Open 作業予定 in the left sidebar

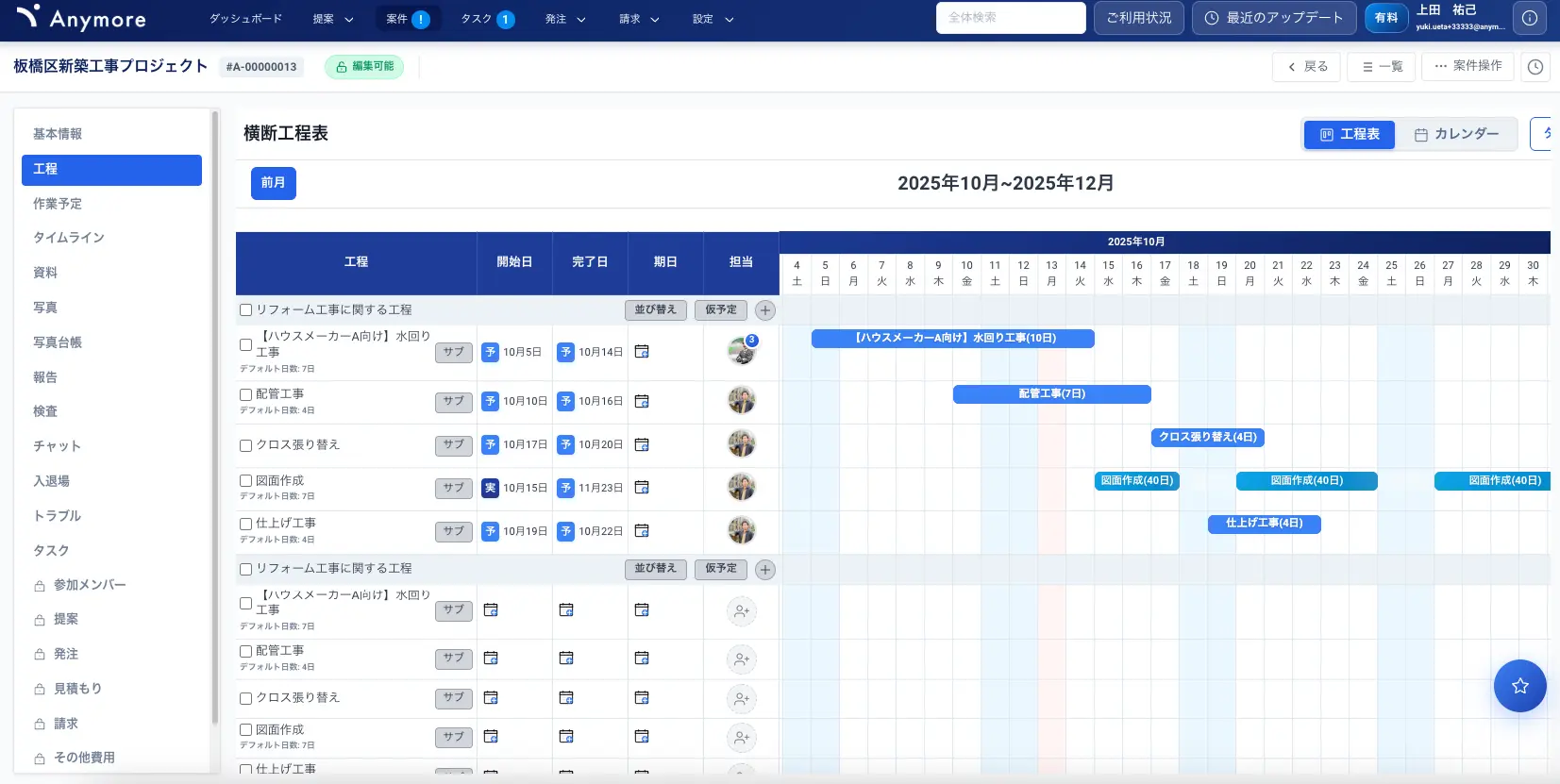click(58, 204)
